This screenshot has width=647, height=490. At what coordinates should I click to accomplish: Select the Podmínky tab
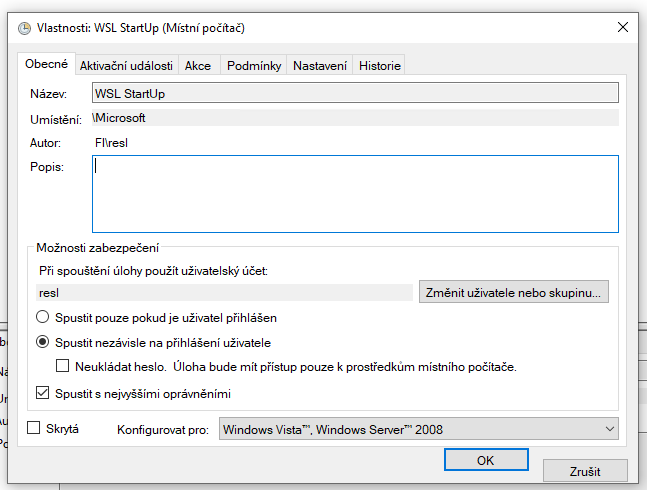(x=252, y=66)
